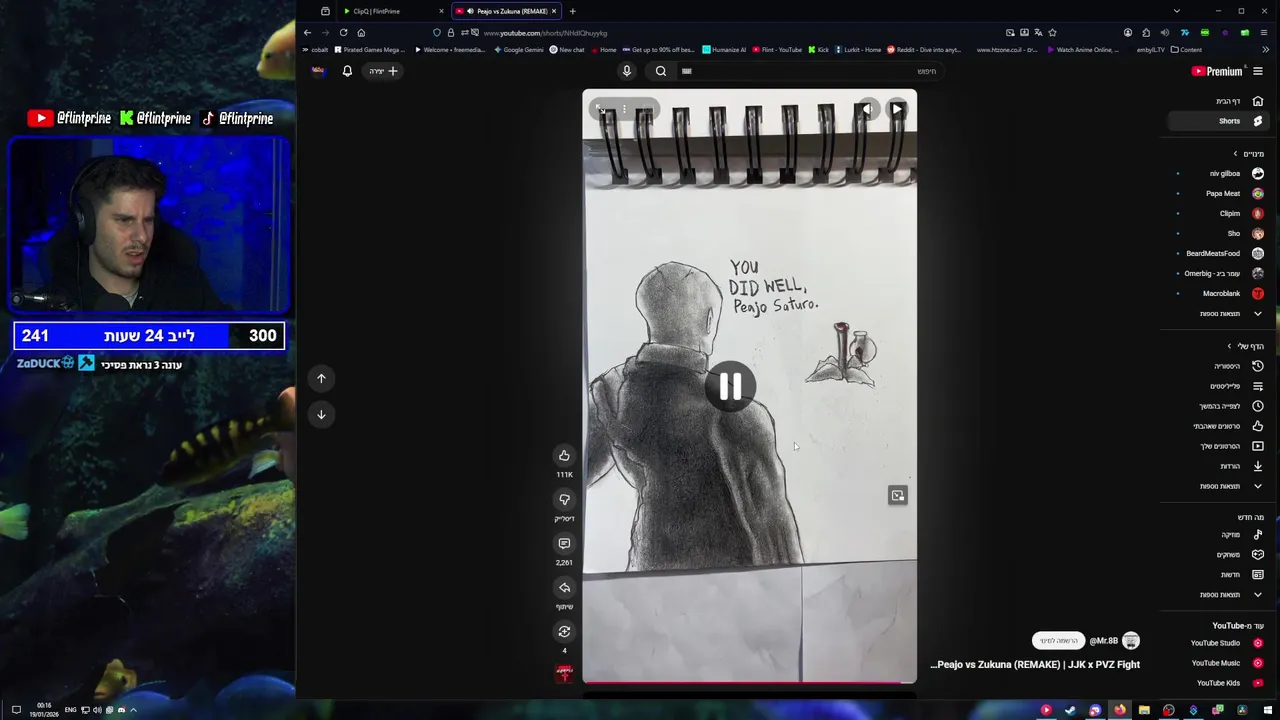Image resolution: width=1280 pixels, height=720 pixels.
Task: Click the YouTube search magnifier button
Action: tap(661, 71)
